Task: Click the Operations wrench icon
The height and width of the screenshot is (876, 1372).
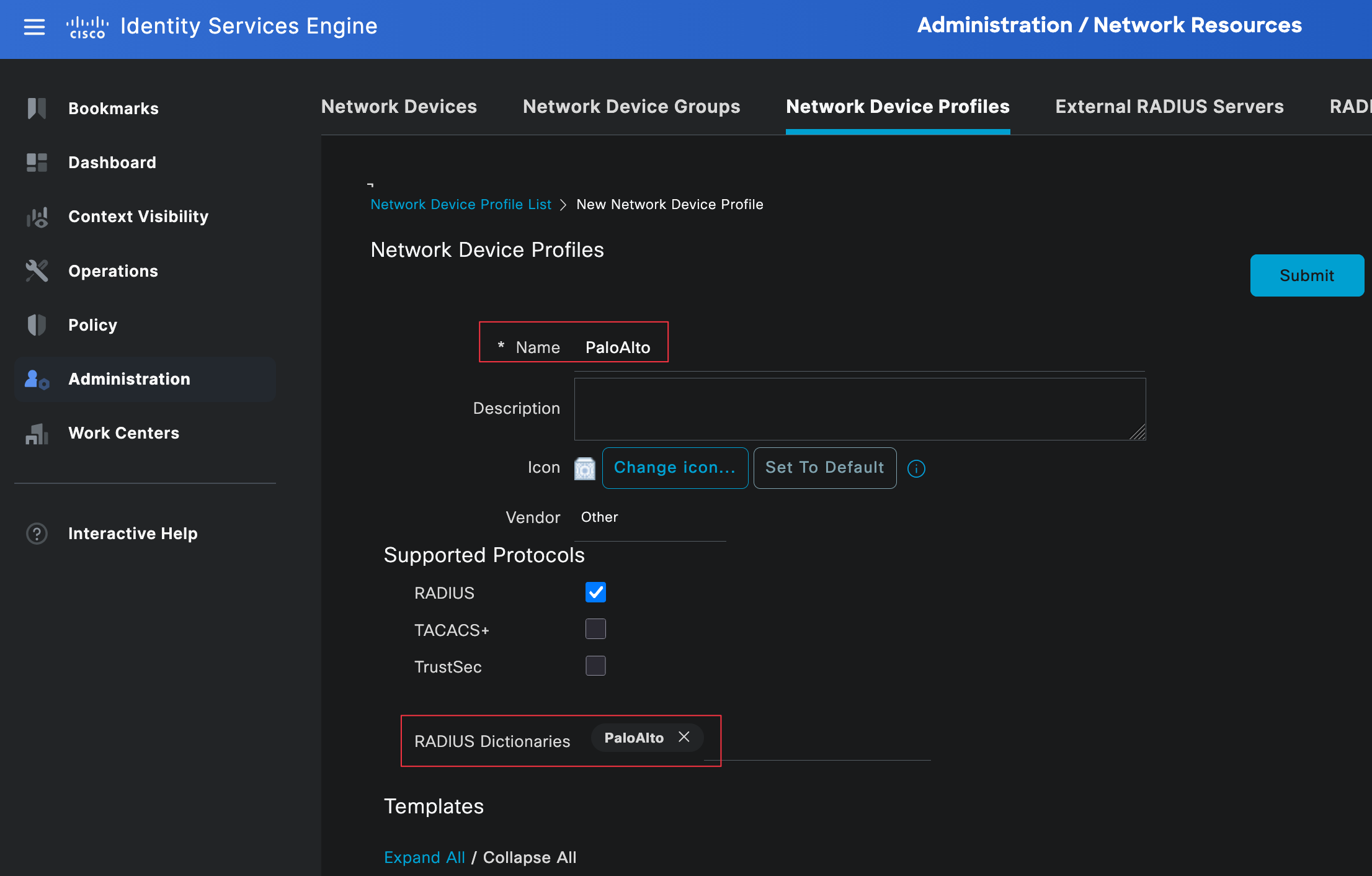Action: [37, 271]
